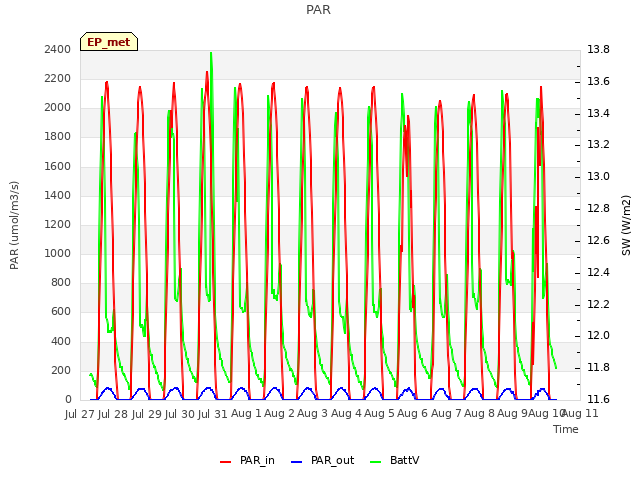Screen dimensions: 640x480
Task: Click the 13.6 right axis value
Action: 598,81
